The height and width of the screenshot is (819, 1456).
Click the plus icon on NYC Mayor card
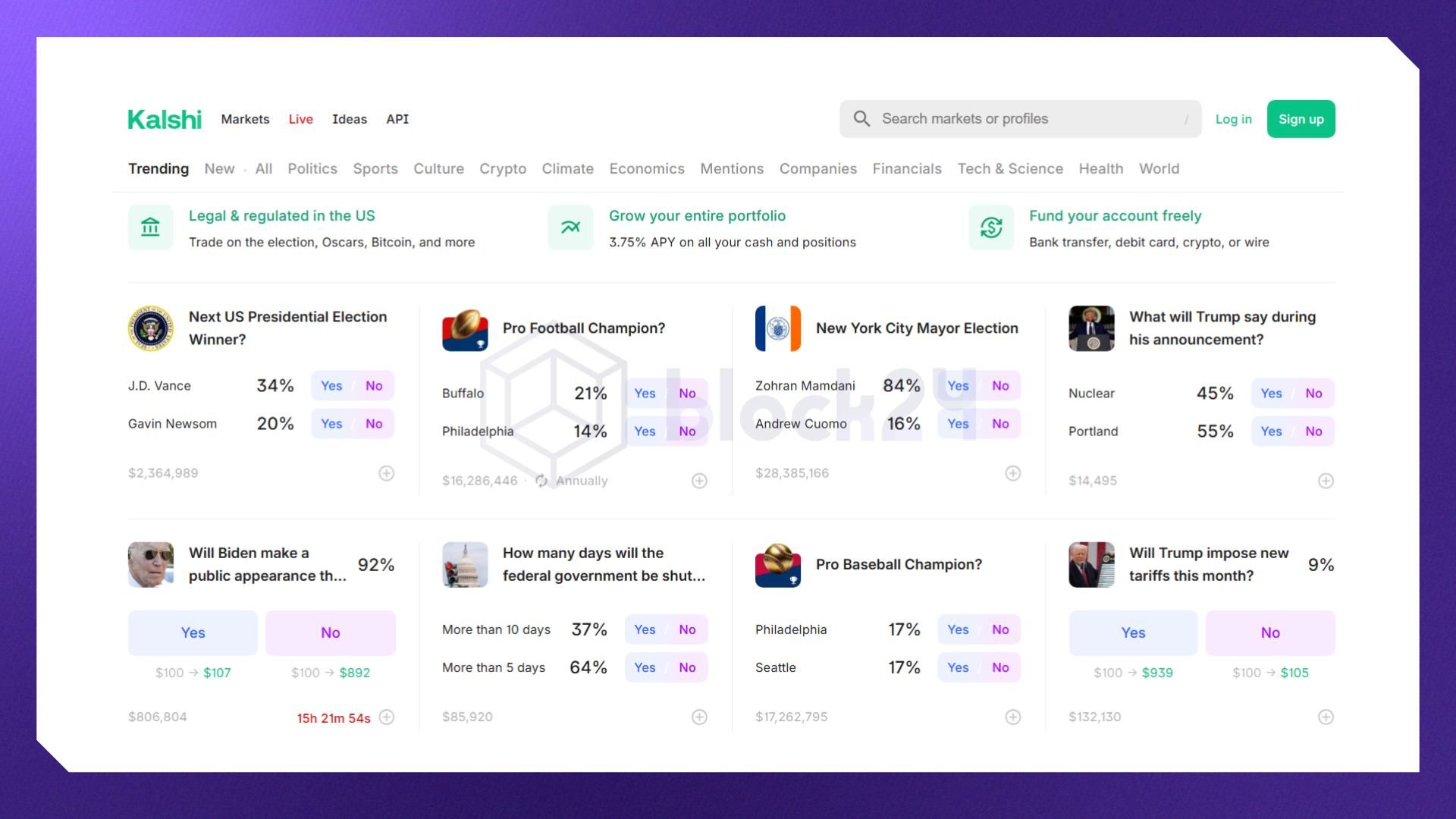pos(1012,473)
